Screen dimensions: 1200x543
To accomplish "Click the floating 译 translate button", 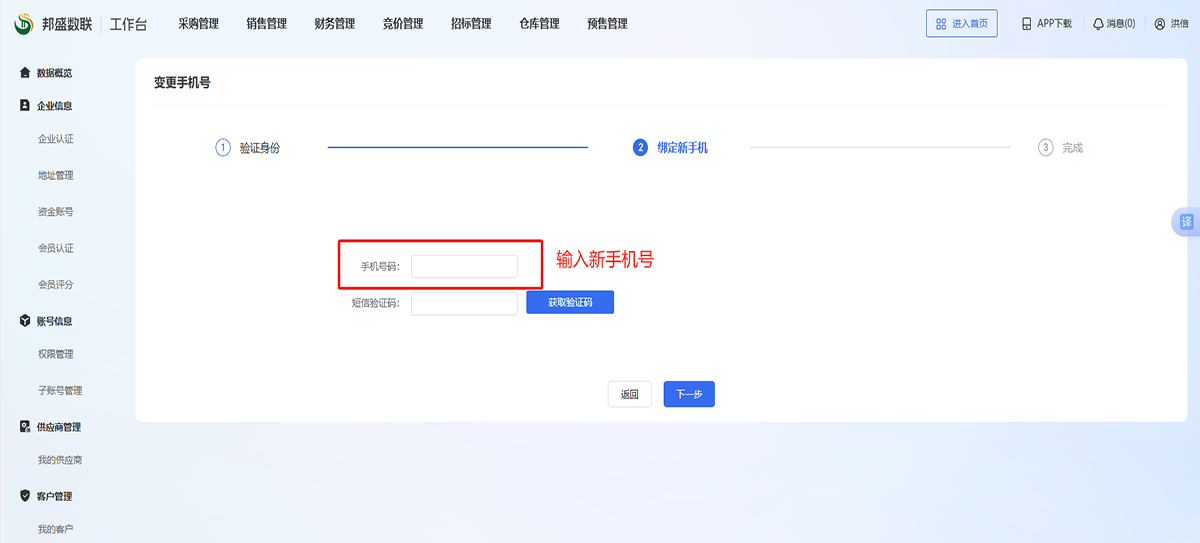I will click(1186, 222).
